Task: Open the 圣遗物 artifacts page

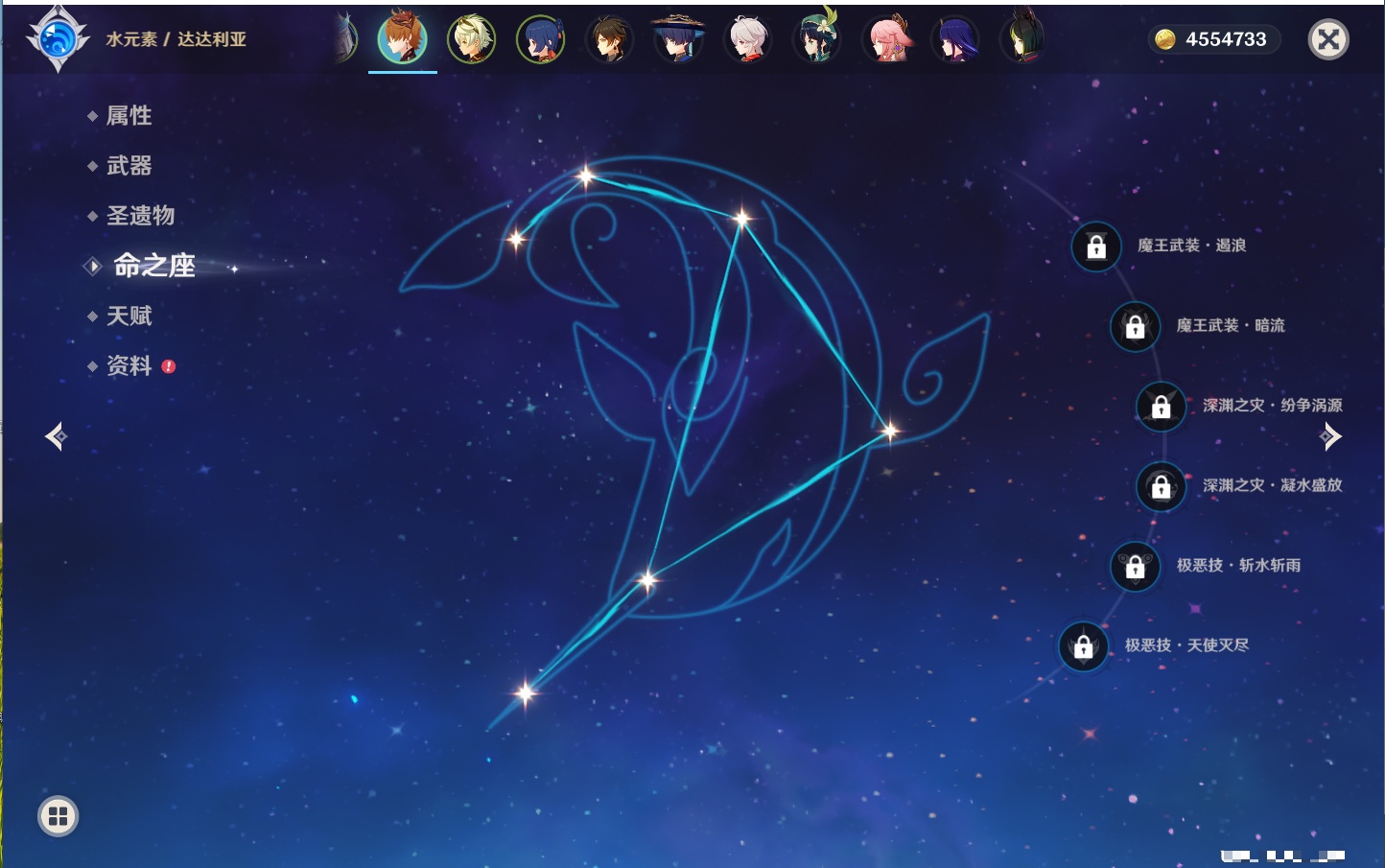Action: [x=140, y=216]
